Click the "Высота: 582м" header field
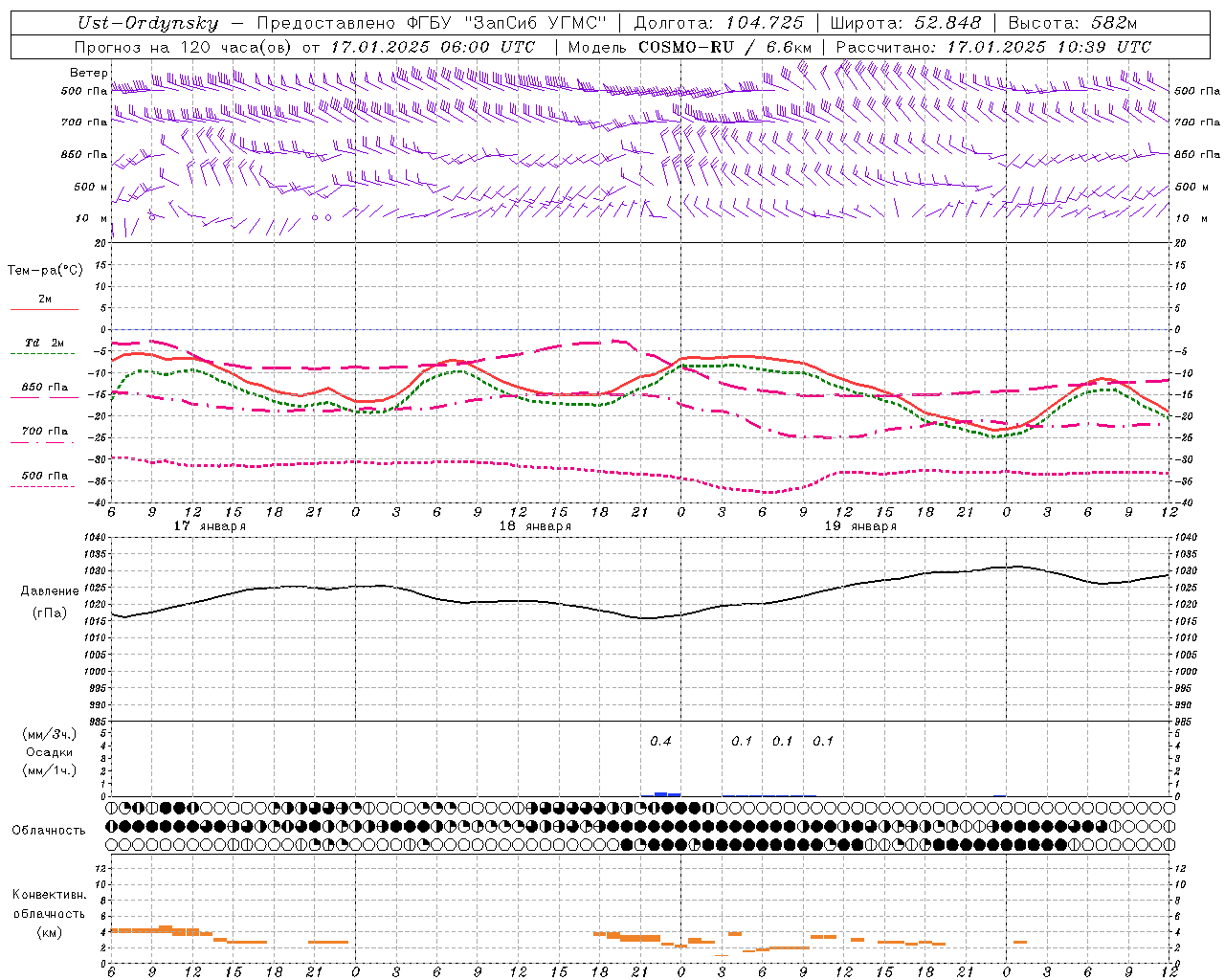This screenshot has height=980, width=1225. tap(1072, 23)
